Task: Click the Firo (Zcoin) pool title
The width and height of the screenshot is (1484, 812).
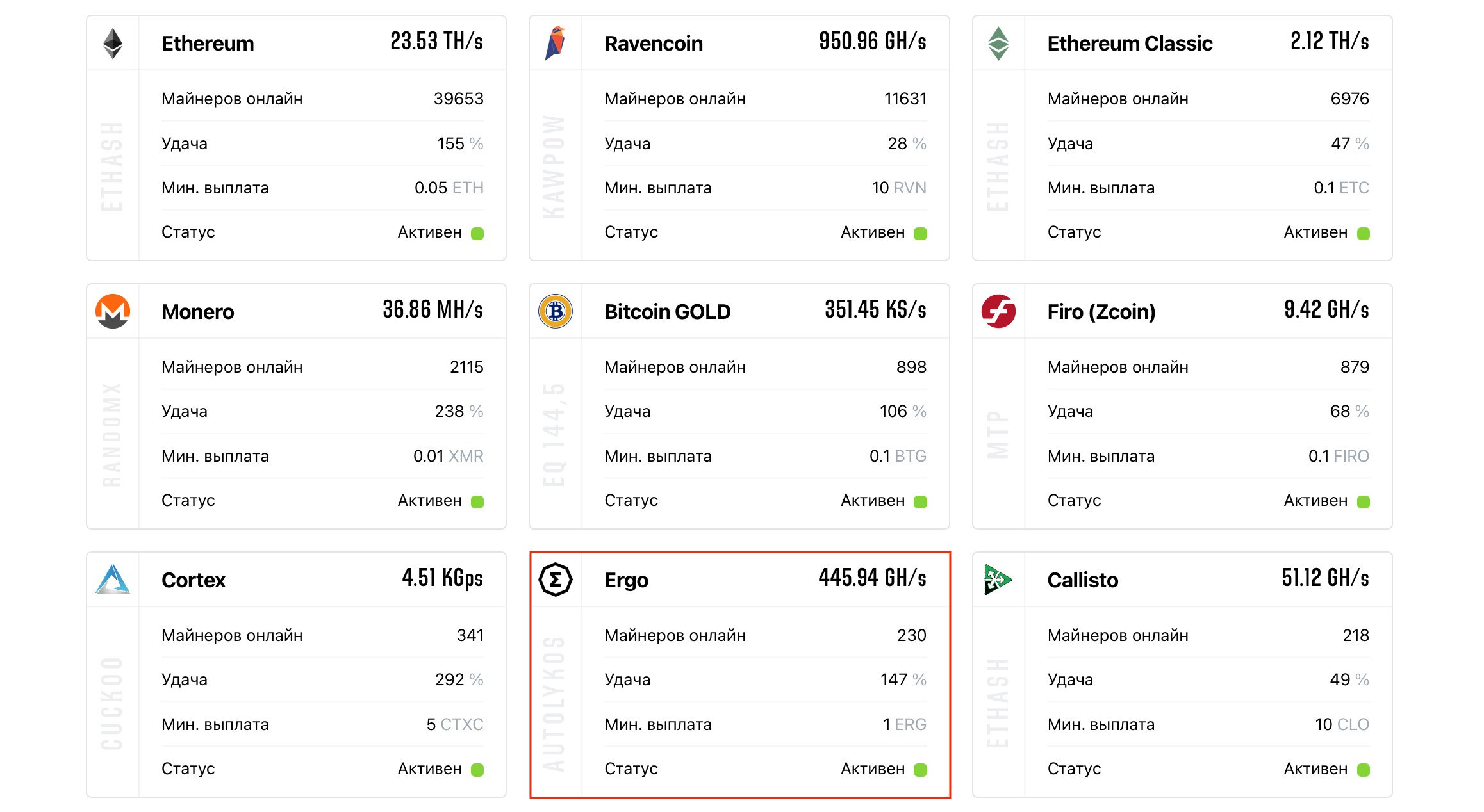Action: coord(1101,312)
